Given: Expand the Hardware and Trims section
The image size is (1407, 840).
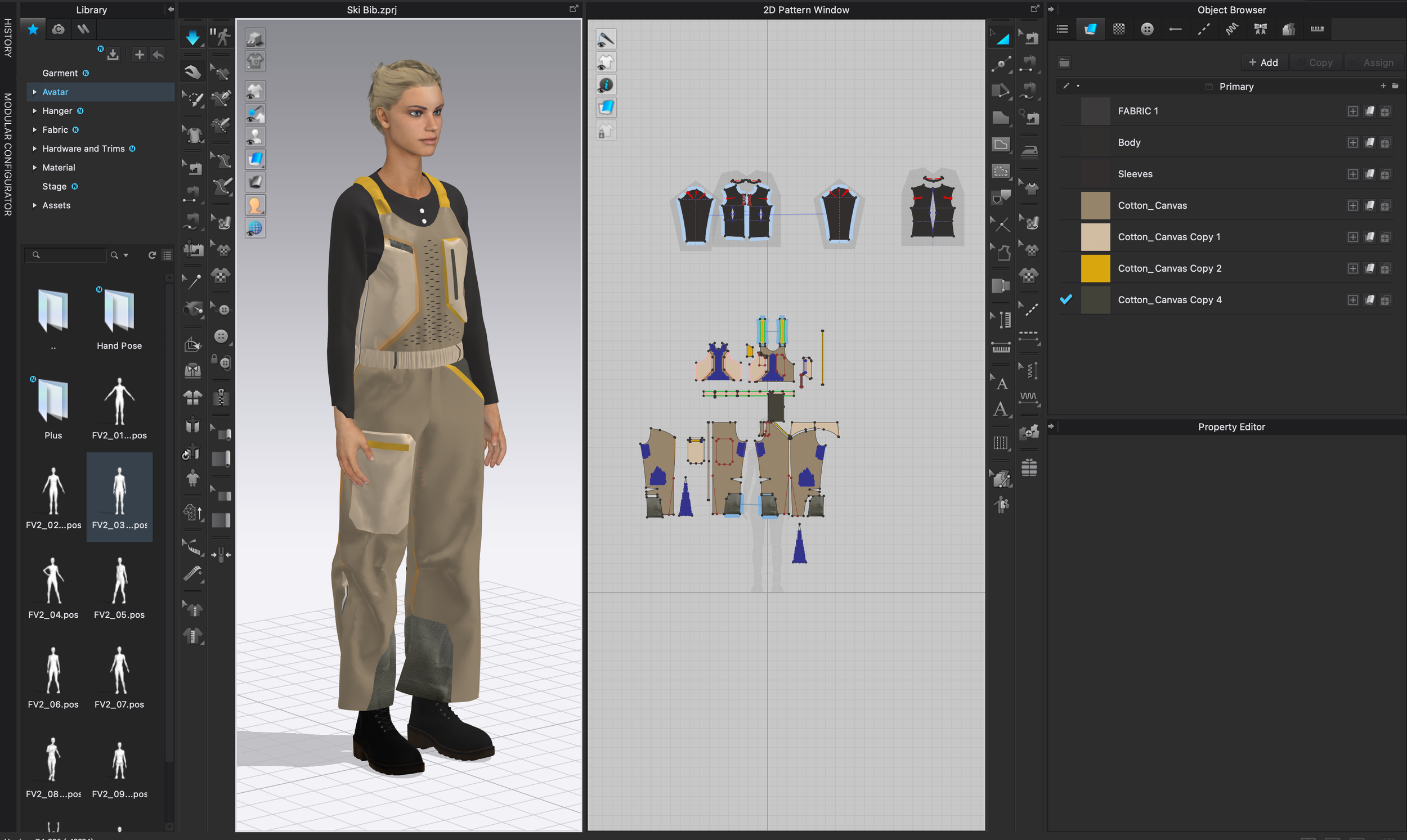Looking at the screenshot, I should click(x=34, y=149).
